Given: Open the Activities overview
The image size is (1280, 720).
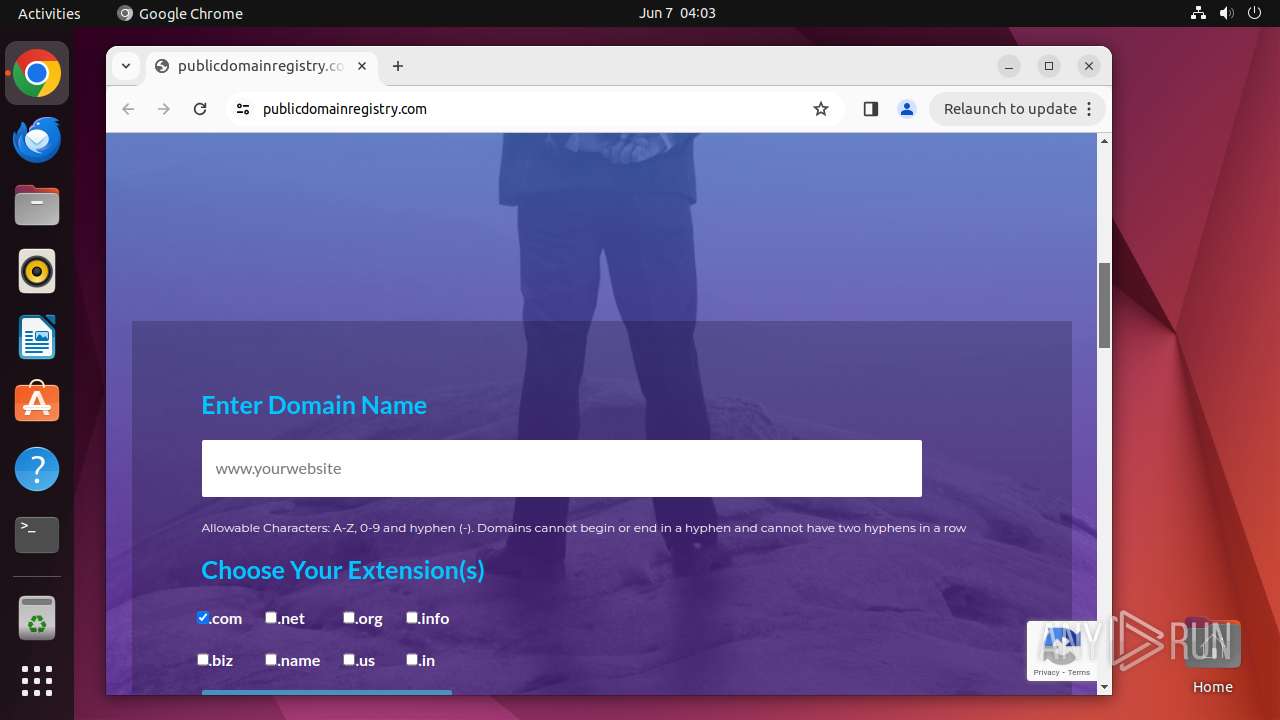Looking at the screenshot, I should [x=49, y=13].
